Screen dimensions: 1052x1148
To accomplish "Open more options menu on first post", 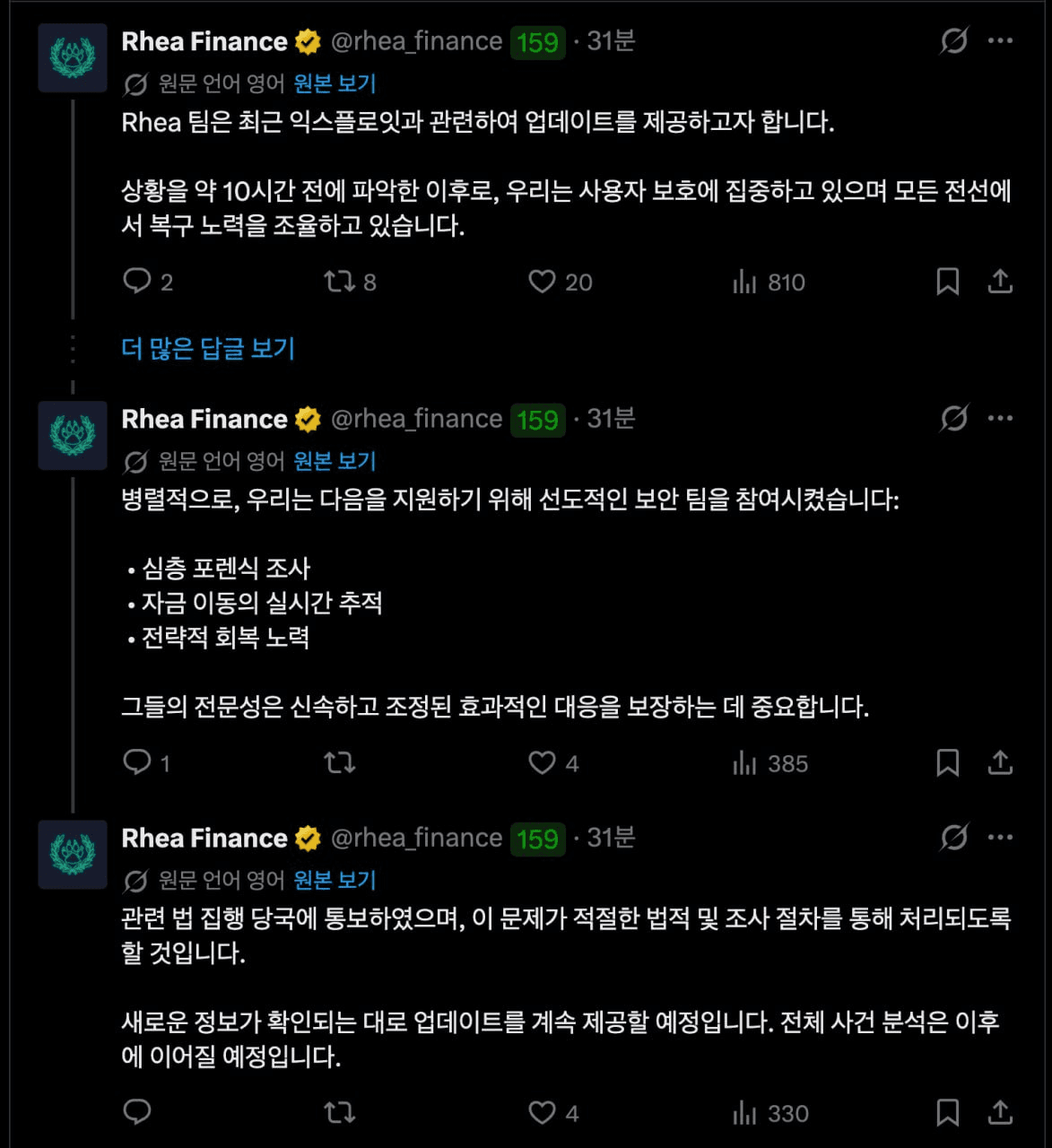I will 1000,41.
